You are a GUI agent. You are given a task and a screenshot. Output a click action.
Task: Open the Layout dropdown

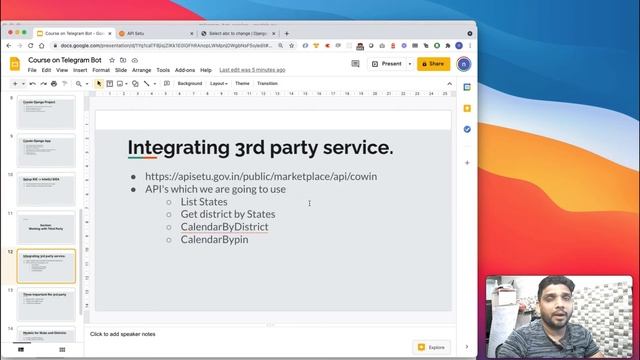[219, 84]
